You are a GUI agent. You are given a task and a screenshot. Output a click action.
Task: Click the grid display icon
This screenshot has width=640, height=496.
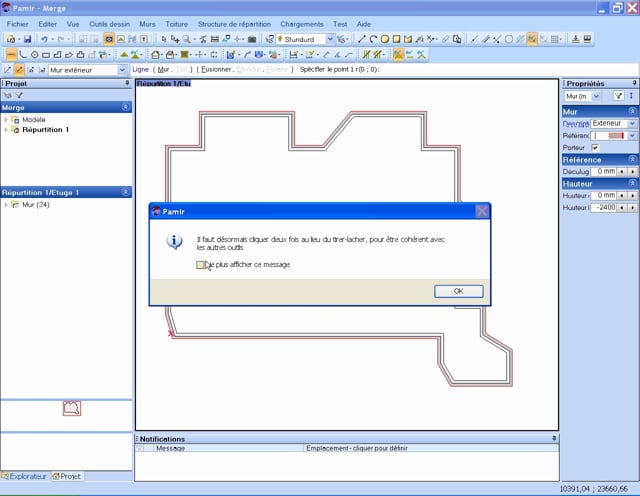tap(554, 39)
